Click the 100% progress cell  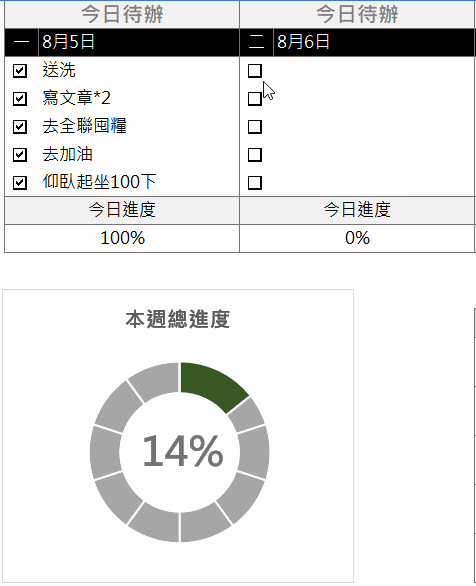click(x=122, y=238)
